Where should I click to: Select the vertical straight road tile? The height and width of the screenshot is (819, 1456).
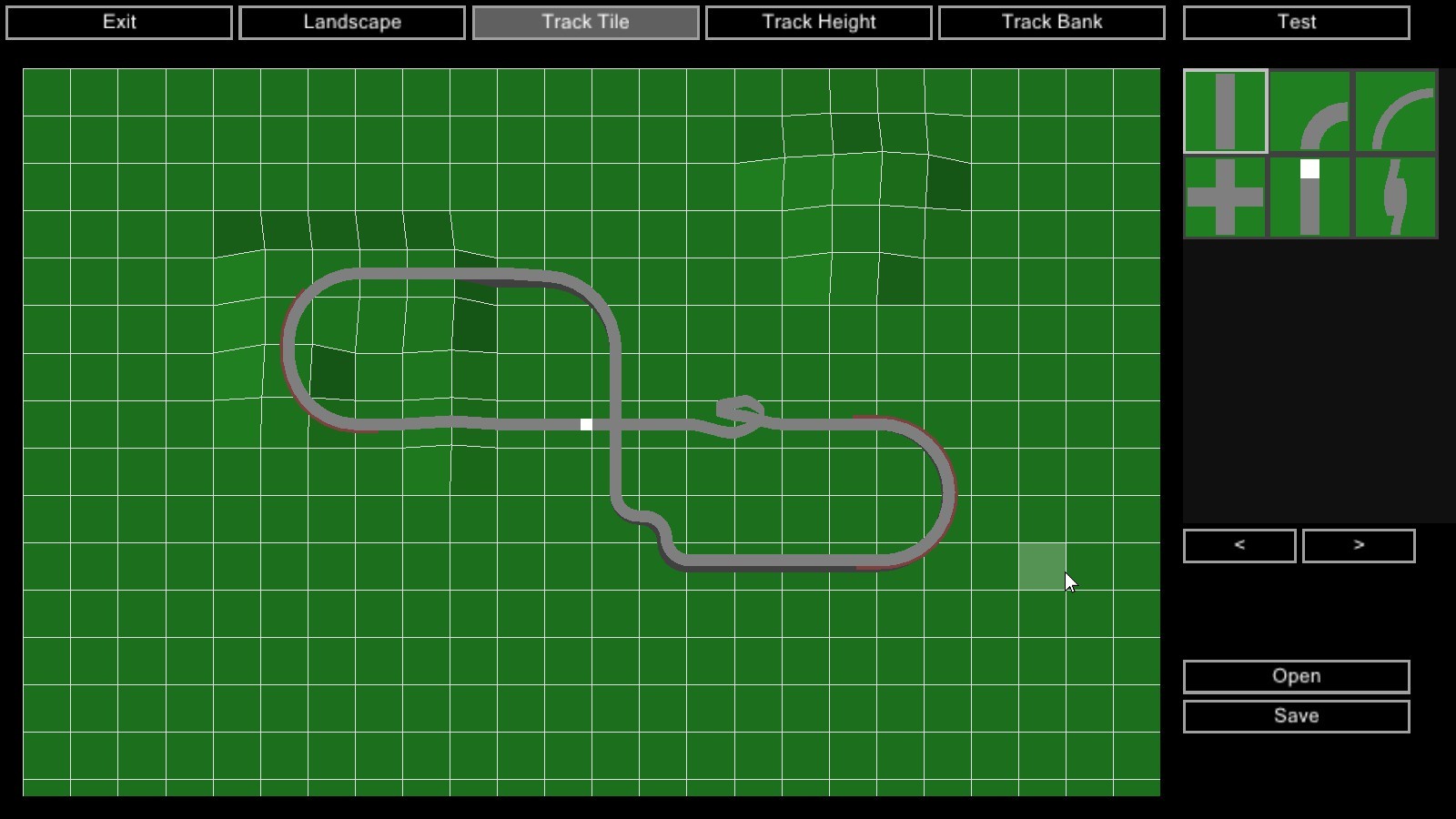(x=1225, y=109)
